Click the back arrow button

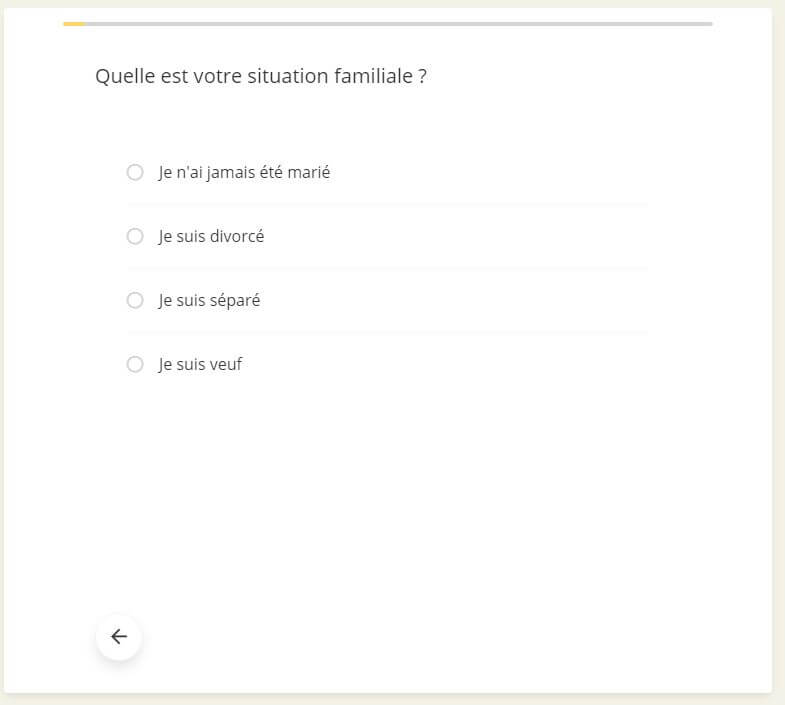[x=119, y=637]
